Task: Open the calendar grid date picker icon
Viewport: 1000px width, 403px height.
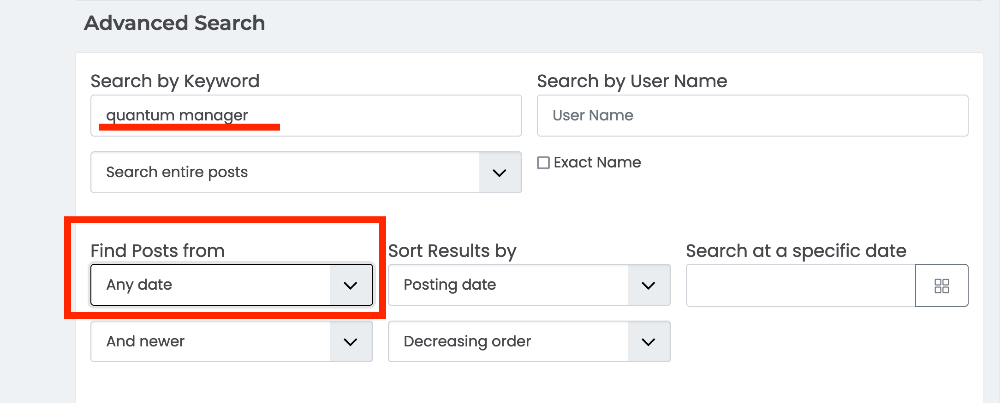Action: coord(941,285)
